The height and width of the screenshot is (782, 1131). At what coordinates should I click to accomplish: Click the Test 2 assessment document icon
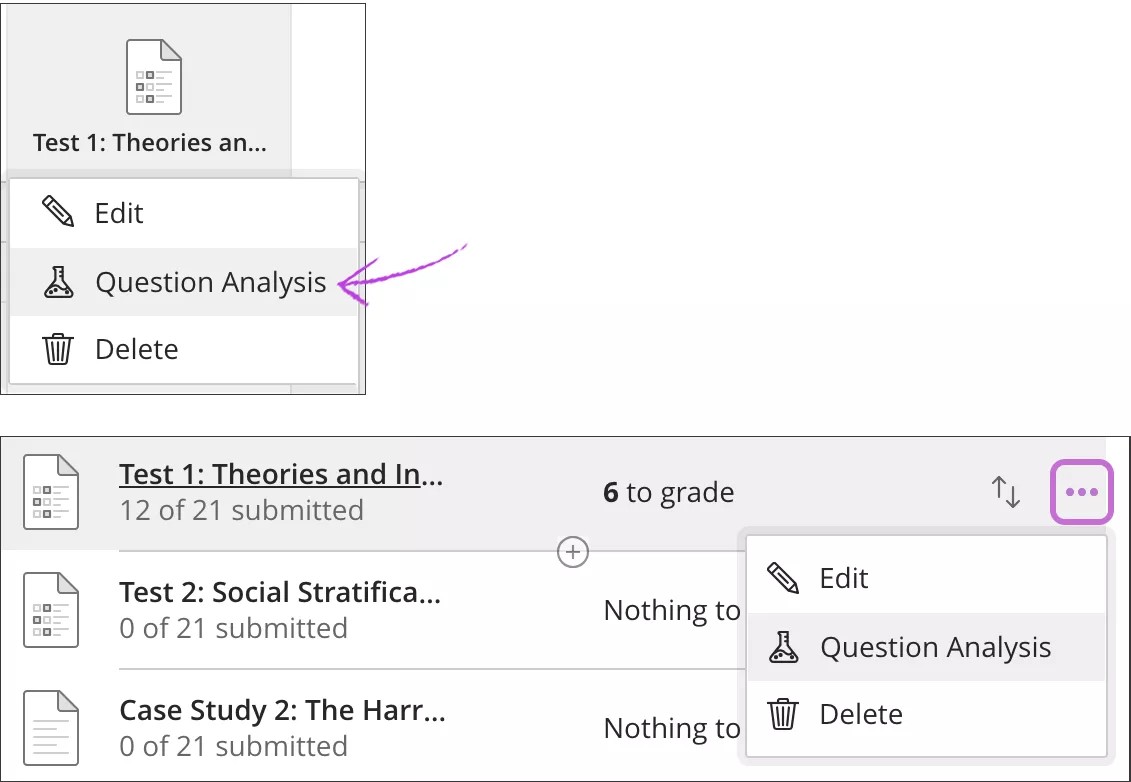click(x=51, y=609)
